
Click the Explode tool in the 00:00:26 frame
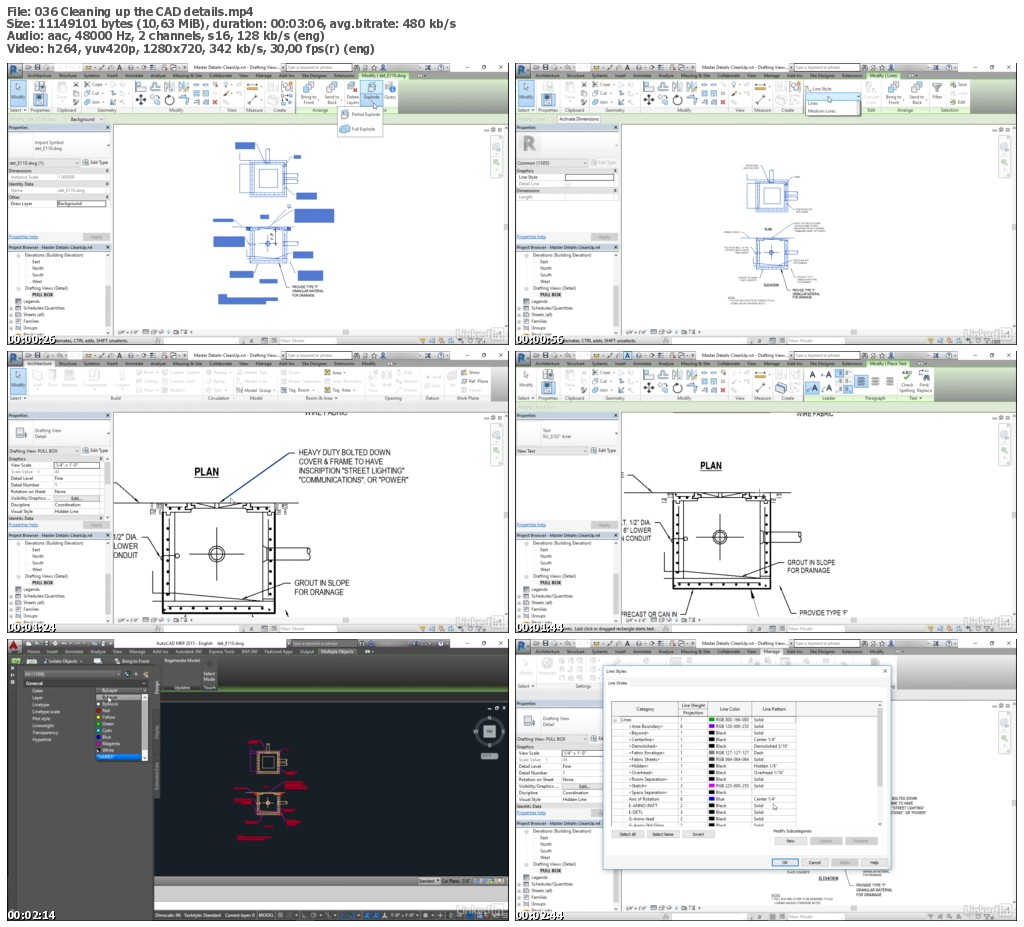tap(372, 91)
